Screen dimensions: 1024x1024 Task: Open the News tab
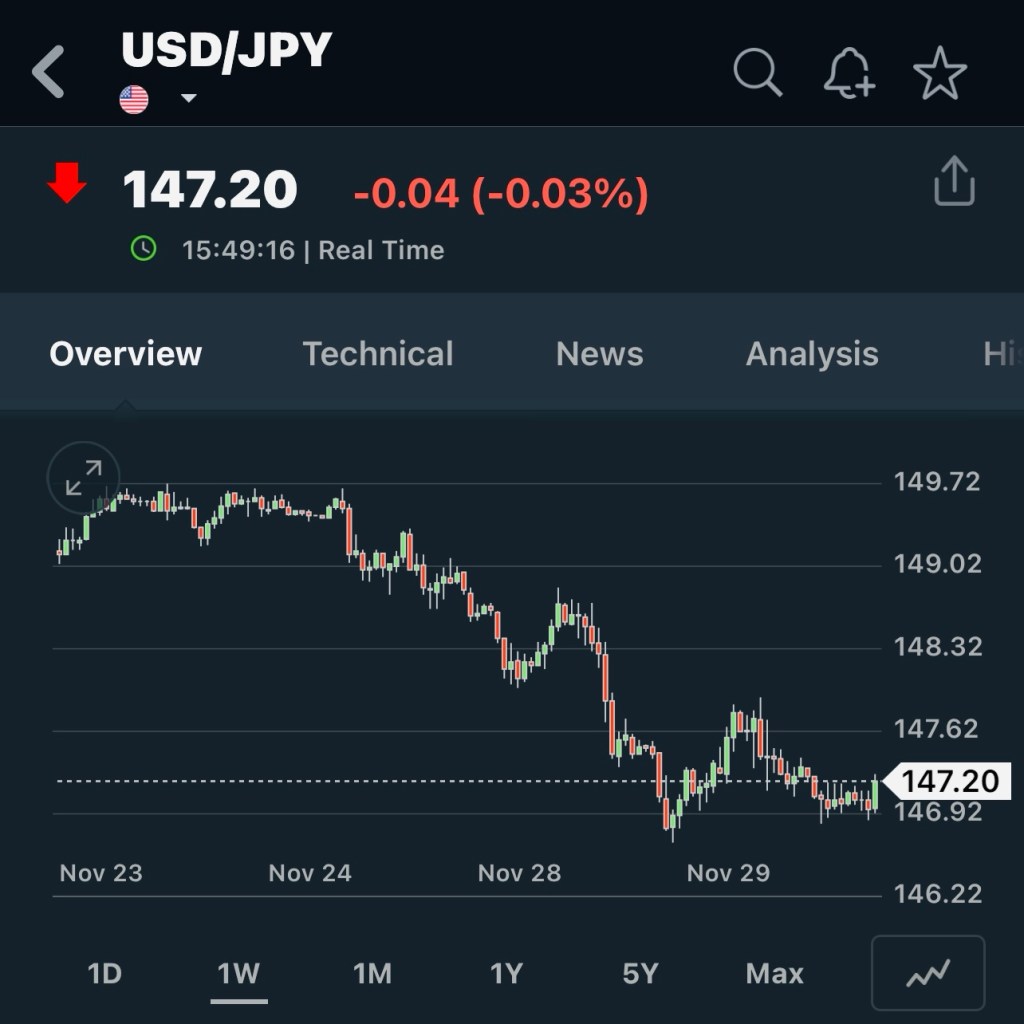point(599,354)
